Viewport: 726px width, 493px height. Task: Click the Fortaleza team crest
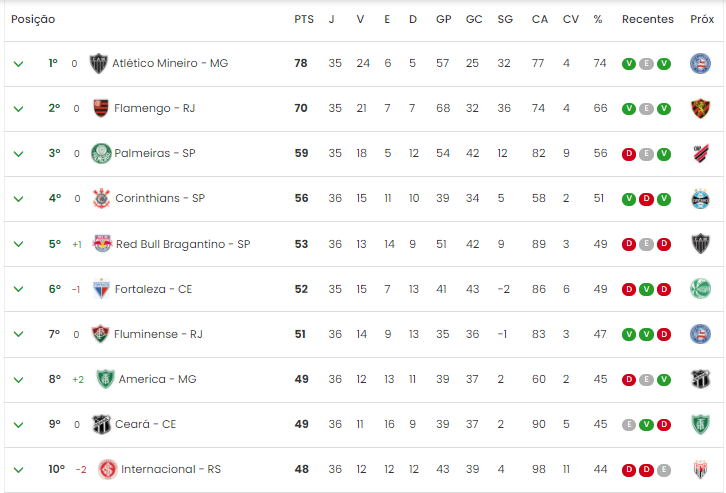coord(101,289)
